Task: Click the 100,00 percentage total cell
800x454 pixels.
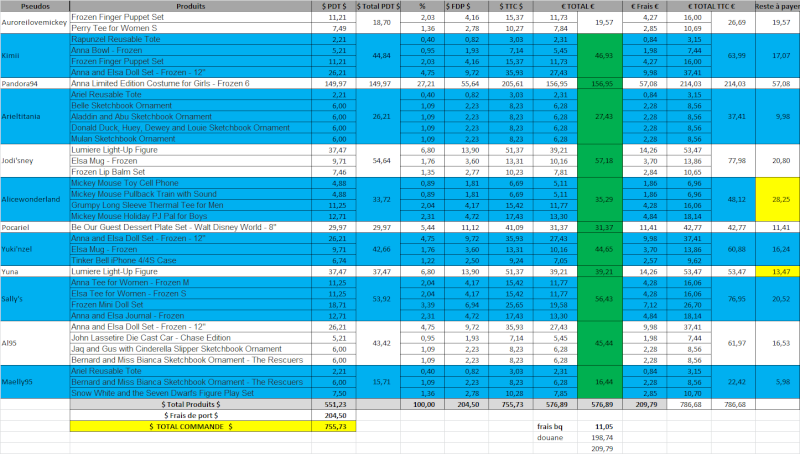Action: point(422,405)
